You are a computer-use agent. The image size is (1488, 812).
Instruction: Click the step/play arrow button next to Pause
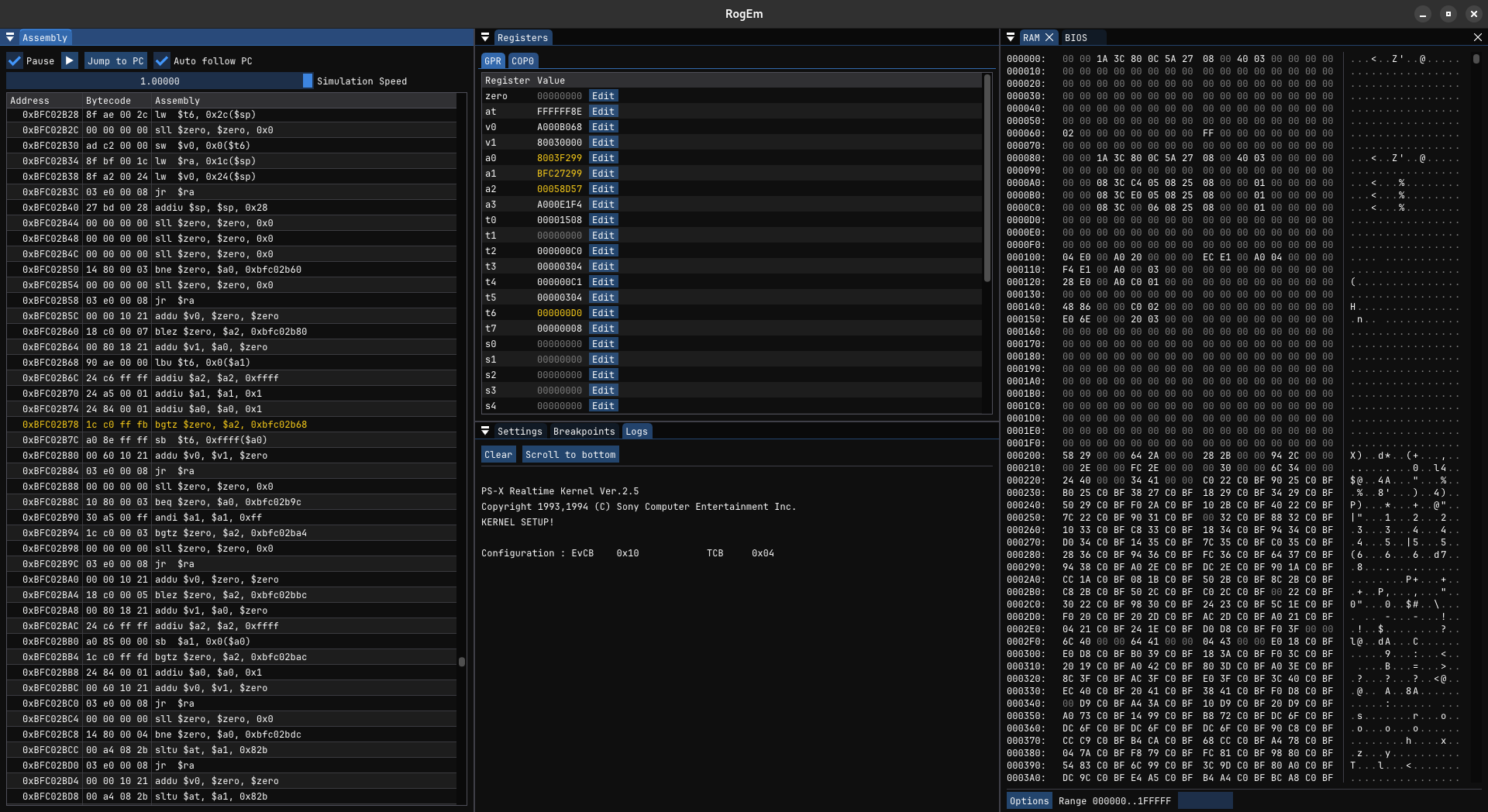pyautogui.click(x=70, y=60)
